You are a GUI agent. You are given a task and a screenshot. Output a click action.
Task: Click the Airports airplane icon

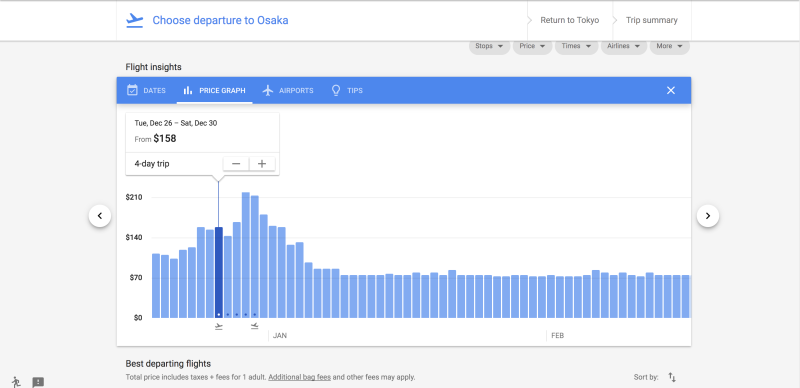[268, 90]
